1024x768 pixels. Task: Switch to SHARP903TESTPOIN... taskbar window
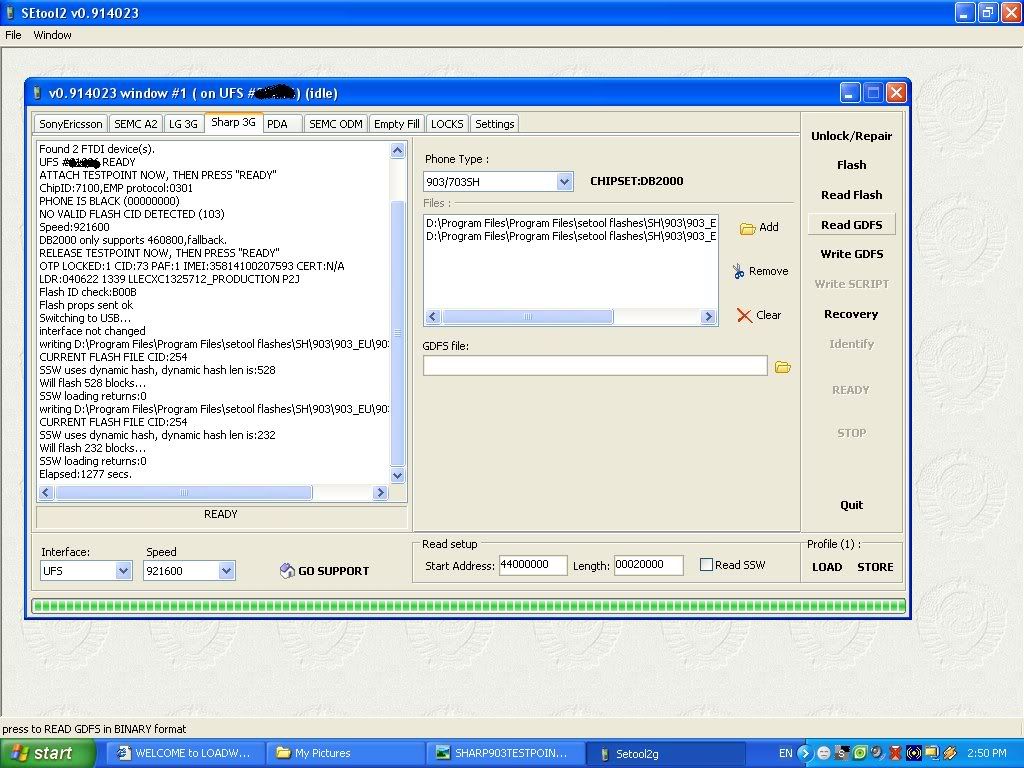pyautogui.click(x=504, y=753)
